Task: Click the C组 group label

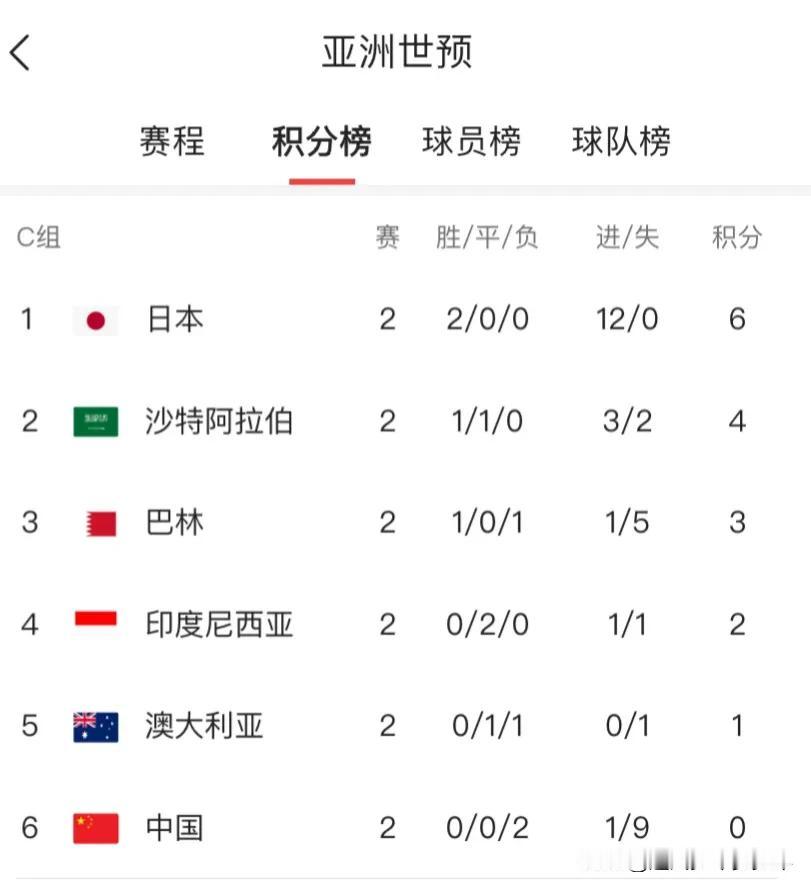Action: pos(39,237)
